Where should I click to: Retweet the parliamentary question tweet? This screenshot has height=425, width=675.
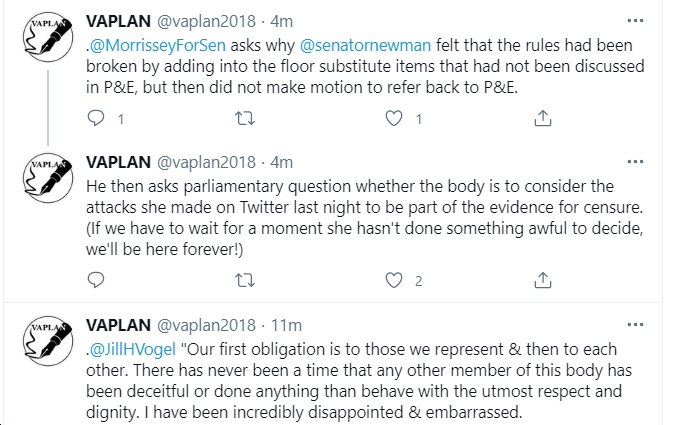[245, 280]
